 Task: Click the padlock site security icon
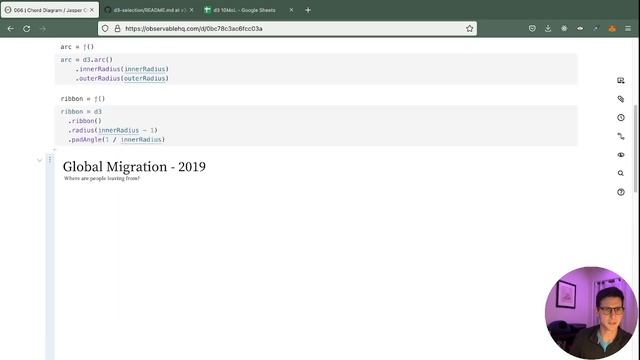[118, 29]
